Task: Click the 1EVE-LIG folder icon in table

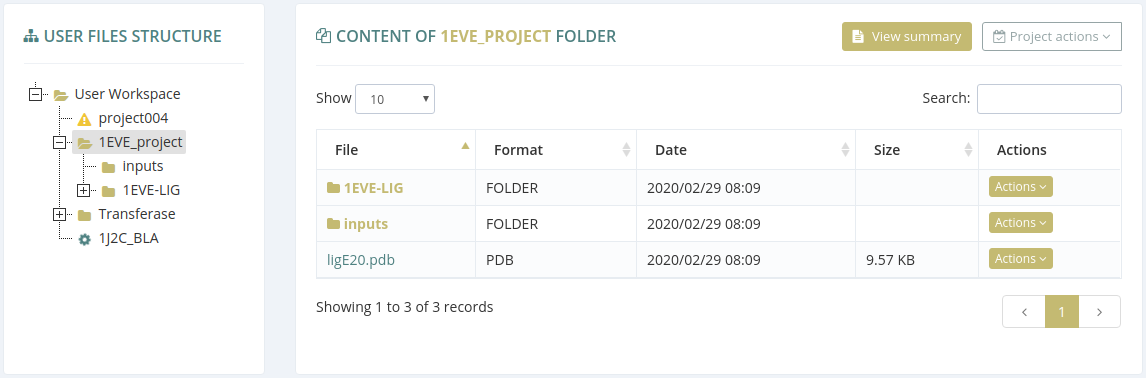Action: [x=333, y=188]
